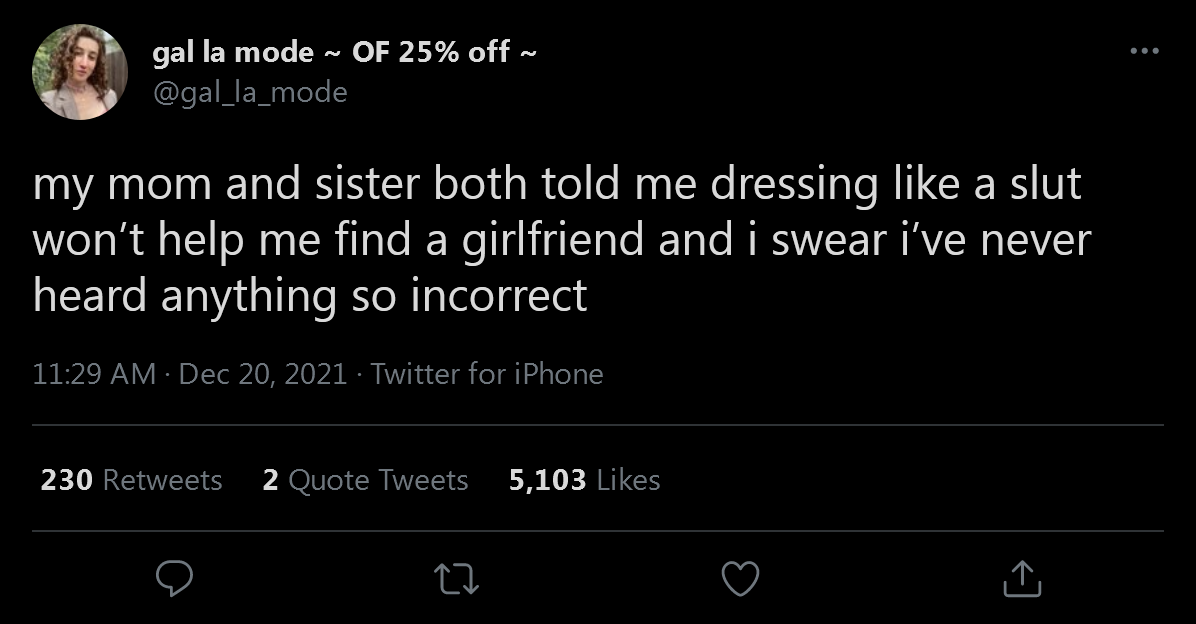
Task: Click the word incorrect in the tweet
Action: 499,296
